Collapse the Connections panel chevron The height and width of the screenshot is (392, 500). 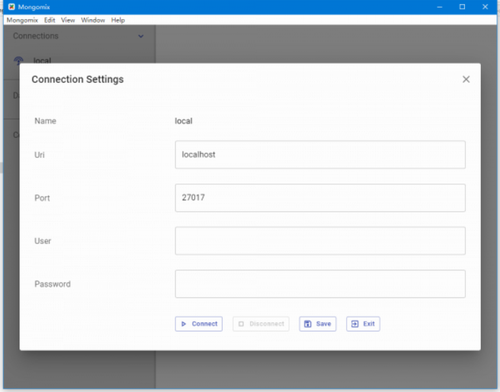point(141,36)
